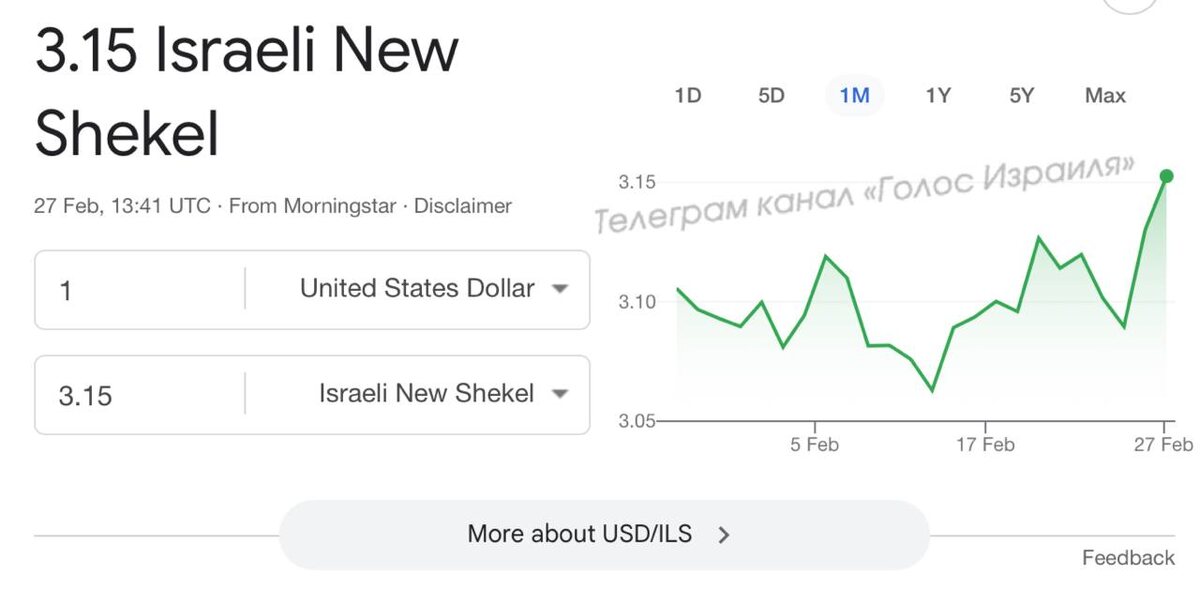The image size is (1200, 605).
Task: Open Israeli New Shekel currency dropdown
Action: click(427, 394)
